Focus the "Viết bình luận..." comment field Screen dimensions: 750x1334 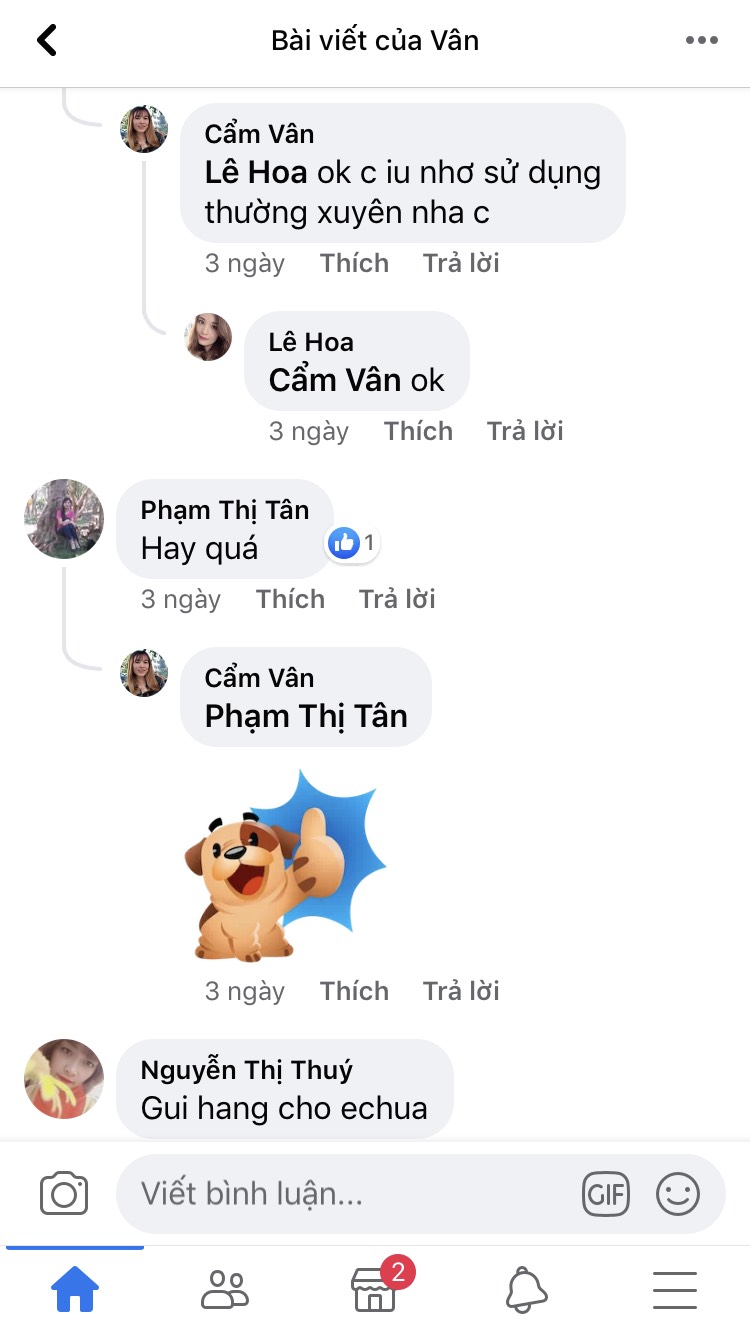tap(345, 1194)
